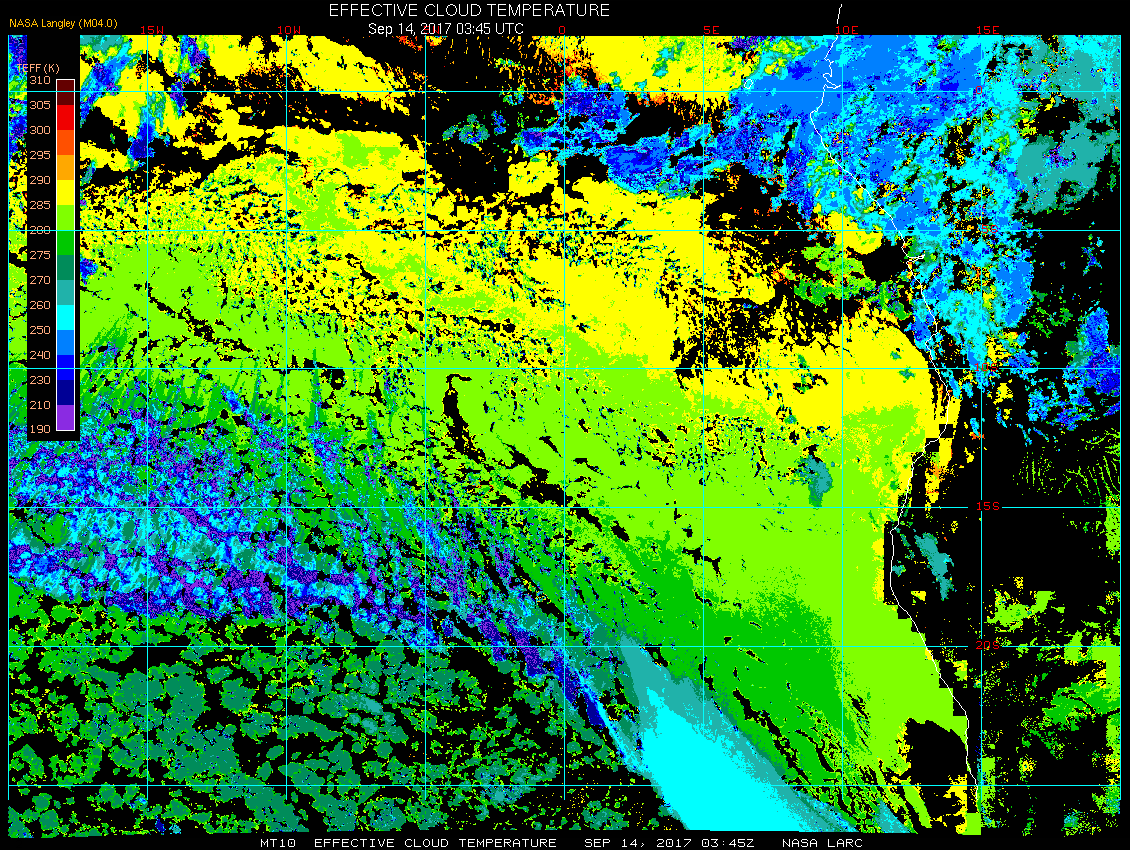The image size is (1130, 850).
Task: Click the '230' legend value
Action: (40, 380)
